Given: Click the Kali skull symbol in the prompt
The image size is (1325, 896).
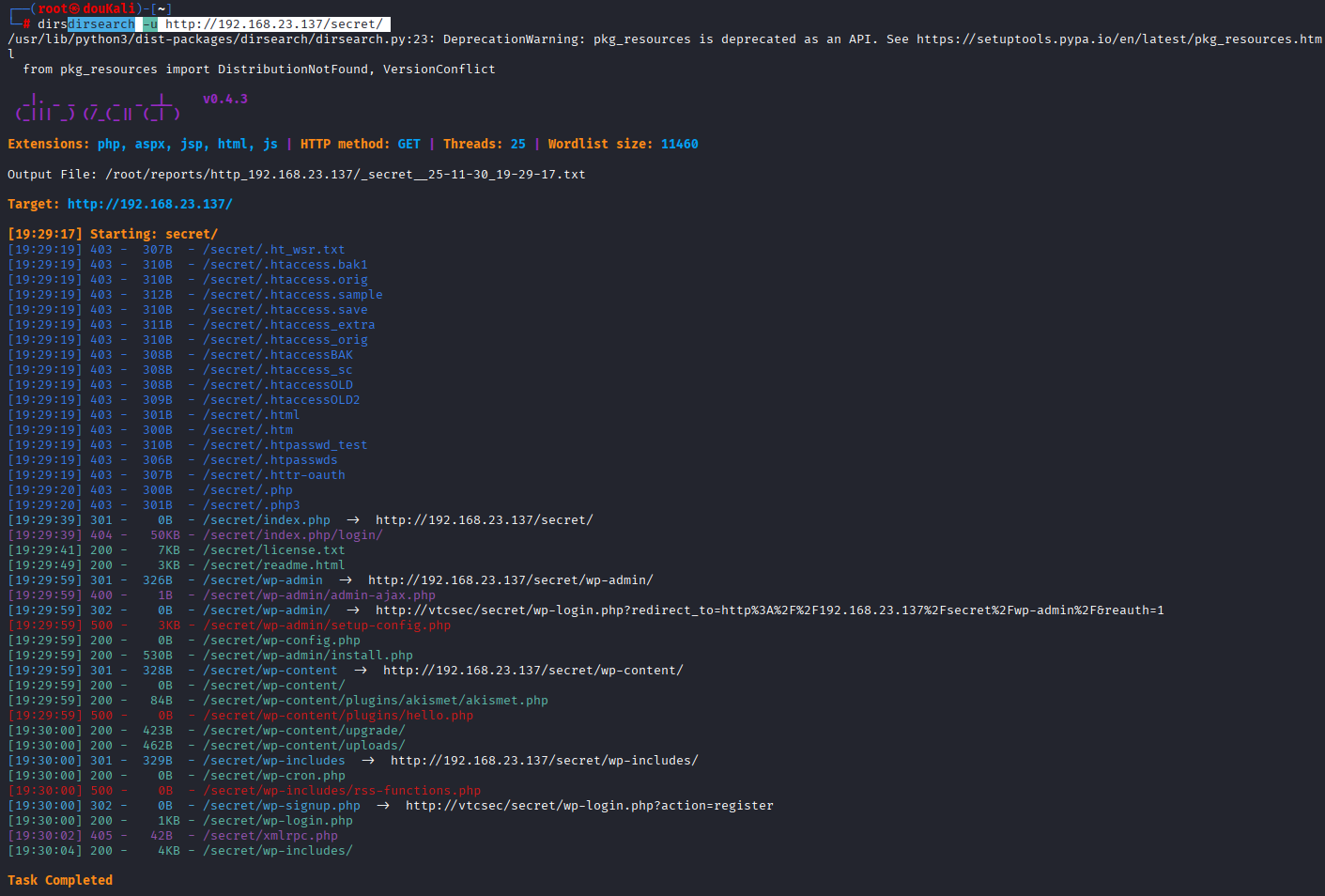Looking at the screenshot, I should 74,8.
